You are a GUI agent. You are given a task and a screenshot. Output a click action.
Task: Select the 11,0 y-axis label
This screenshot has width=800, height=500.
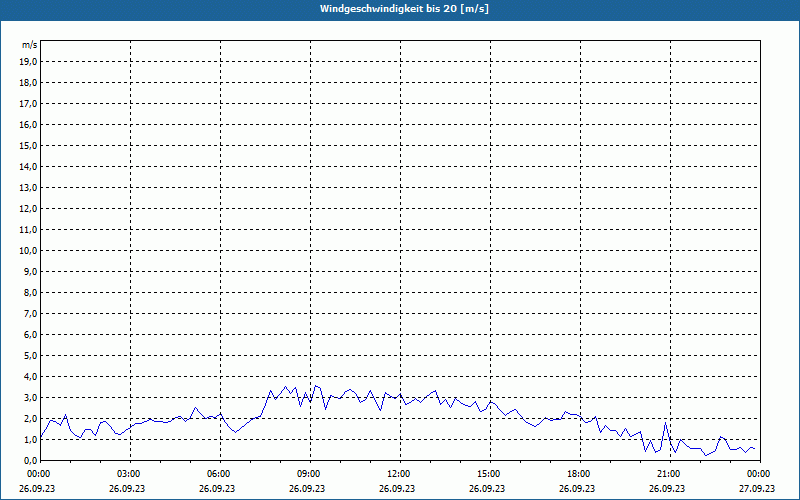(28, 230)
